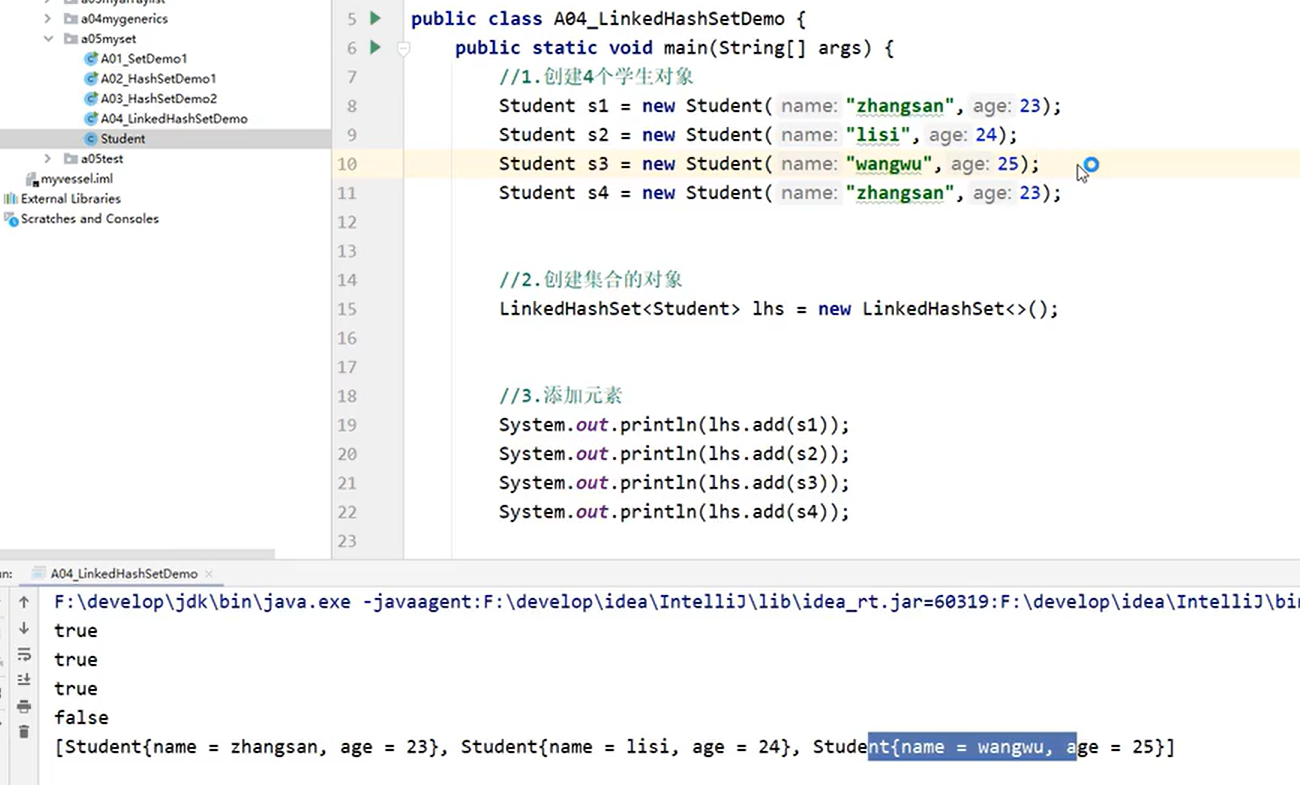Click the java.exe command line in the console
1300x785 pixels.
677,602
